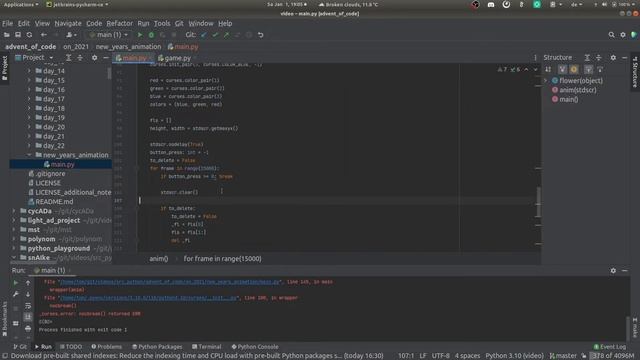Toggle the Structure side tool window button
Screen dimensions: 640x360
pos(635,72)
